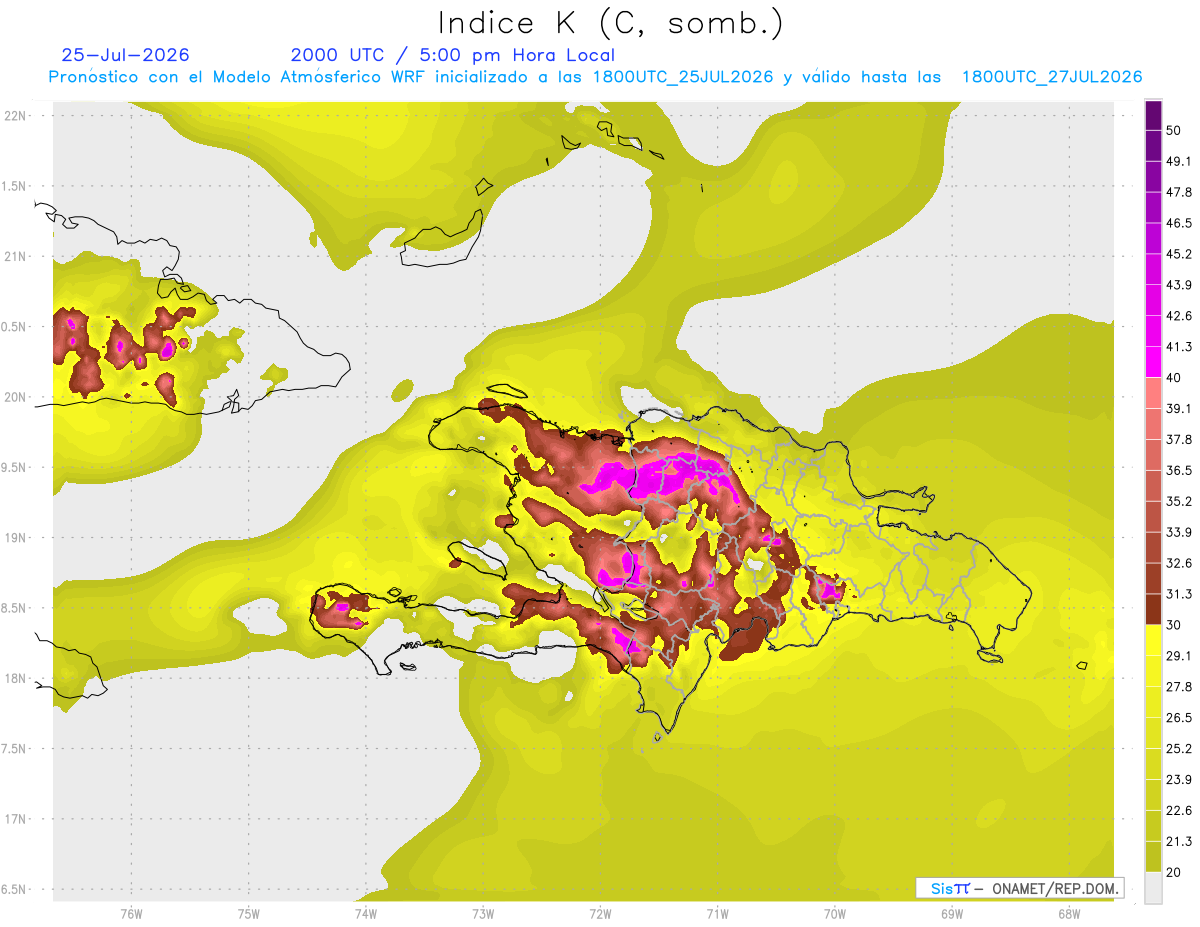The image size is (1200, 927).
Task: Click the "75W" longitude label
Action: (x=248, y=913)
